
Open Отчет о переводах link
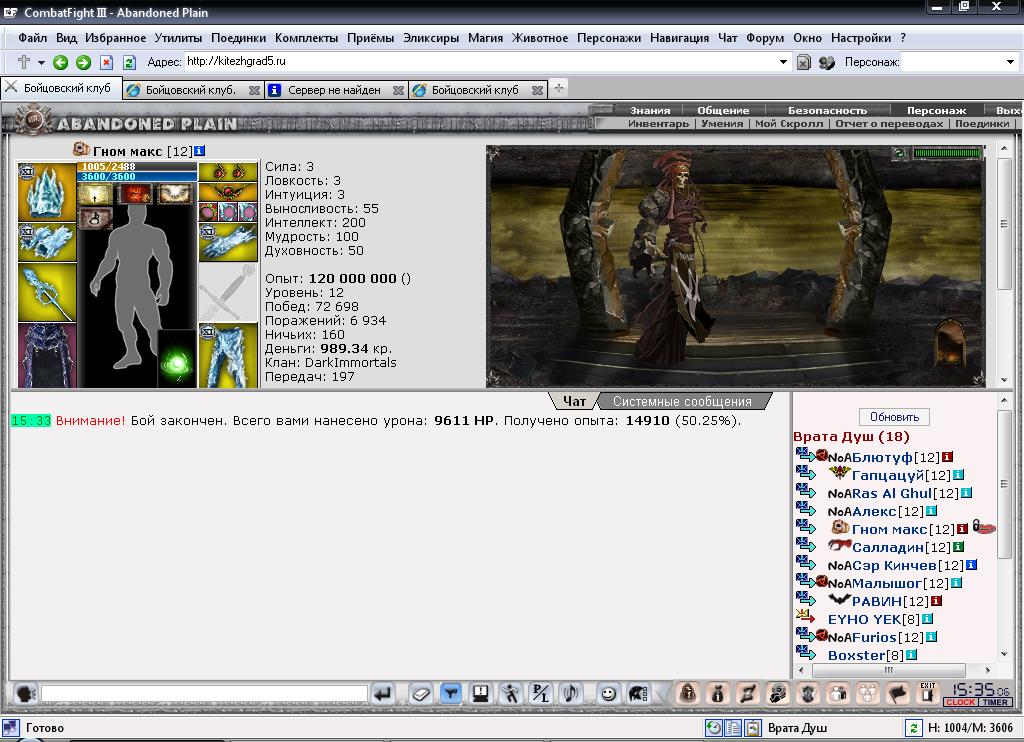coord(889,123)
